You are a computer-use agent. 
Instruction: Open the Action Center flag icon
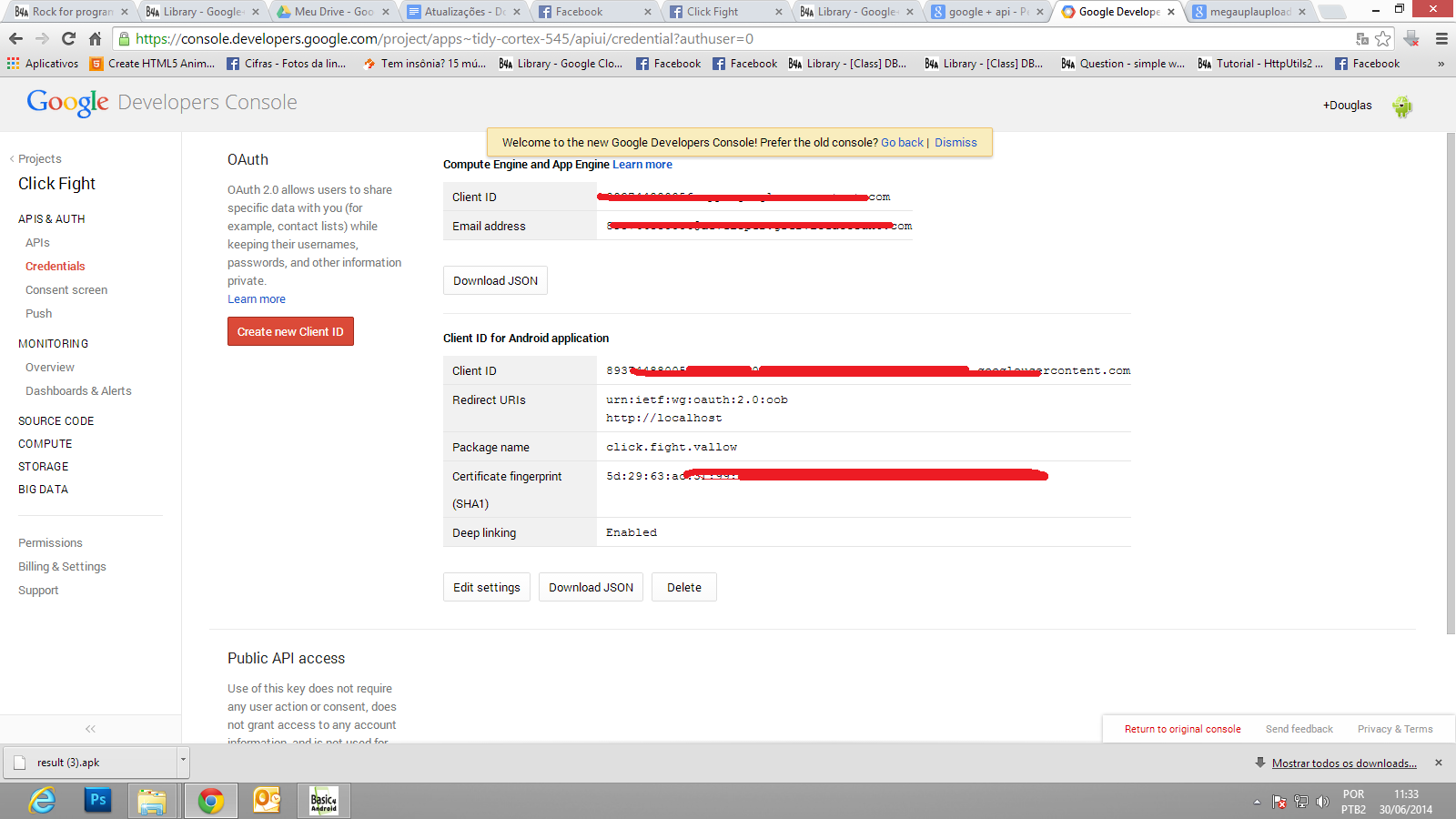pyautogui.click(x=1279, y=802)
